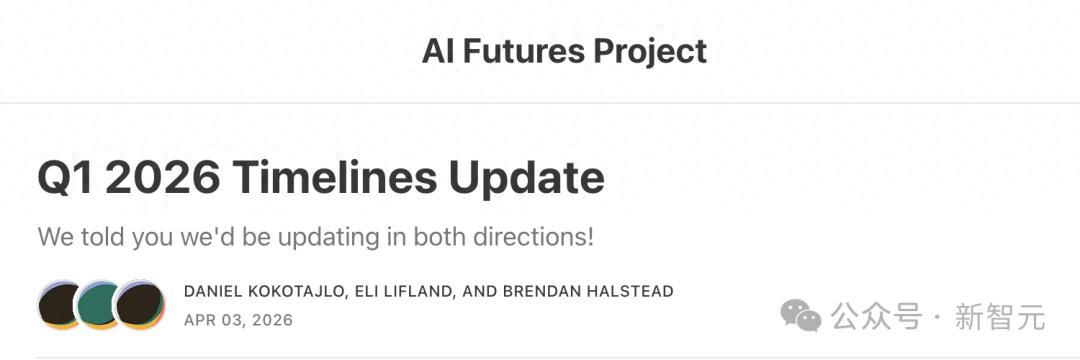Screen dimensions: 1080x360
Task: Click the subtitle about updating in both directions
Action: click(x=315, y=237)
